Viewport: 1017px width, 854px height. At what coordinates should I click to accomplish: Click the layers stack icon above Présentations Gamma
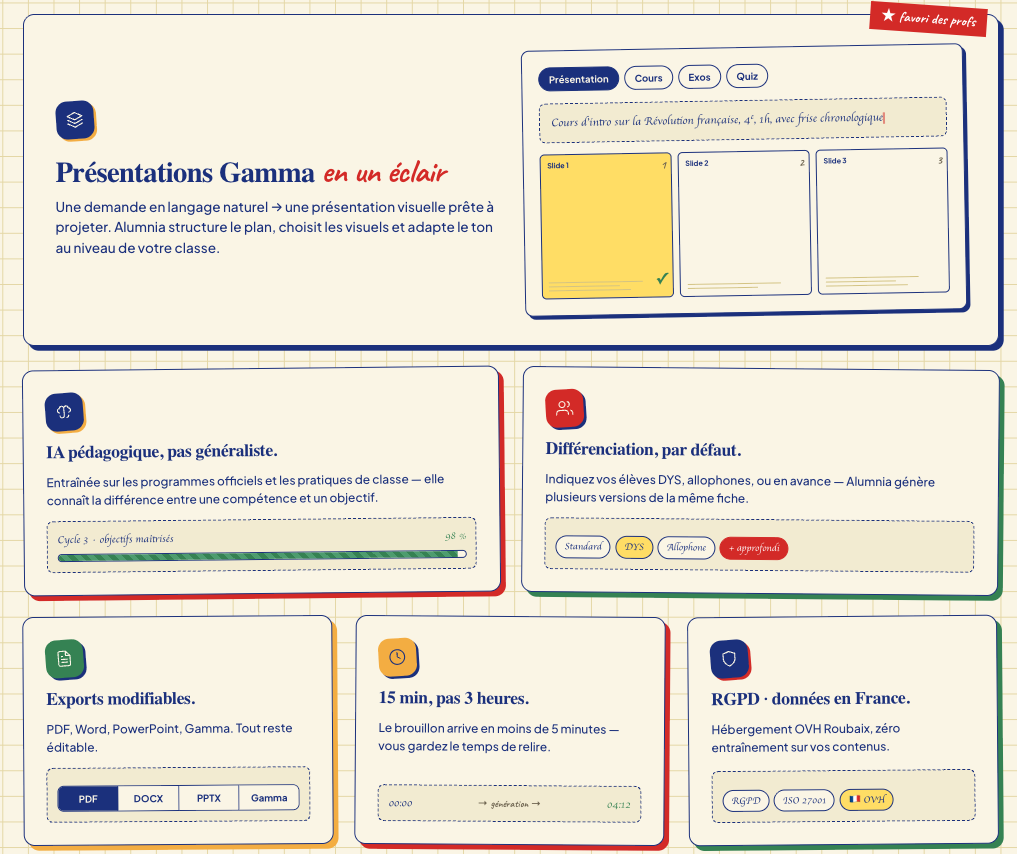(x=75, y=119)
